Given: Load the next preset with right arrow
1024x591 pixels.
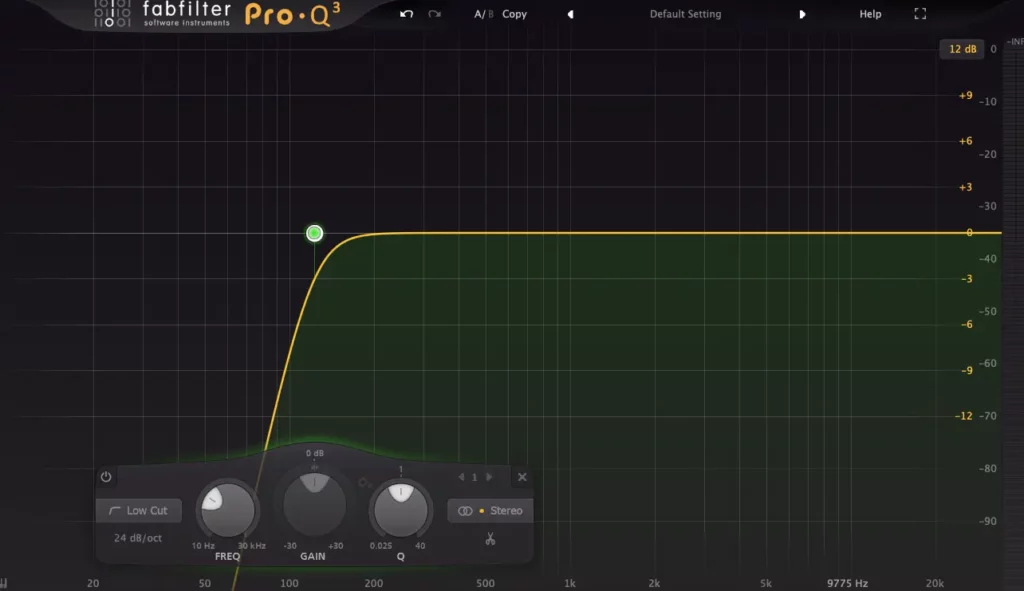Looking at the screenshot, I should 802,14.
